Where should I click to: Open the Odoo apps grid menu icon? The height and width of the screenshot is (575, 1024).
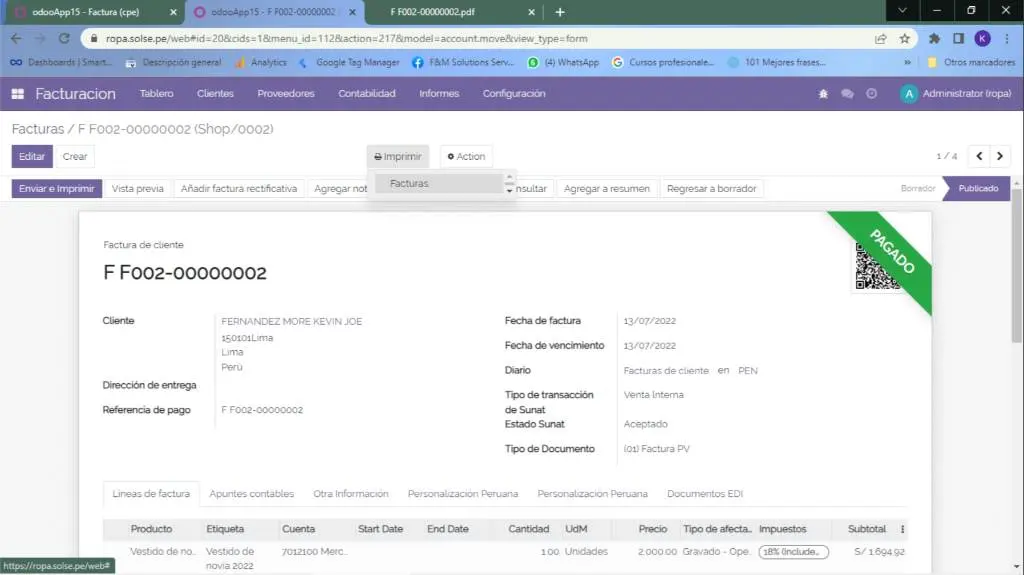[17, 94]
